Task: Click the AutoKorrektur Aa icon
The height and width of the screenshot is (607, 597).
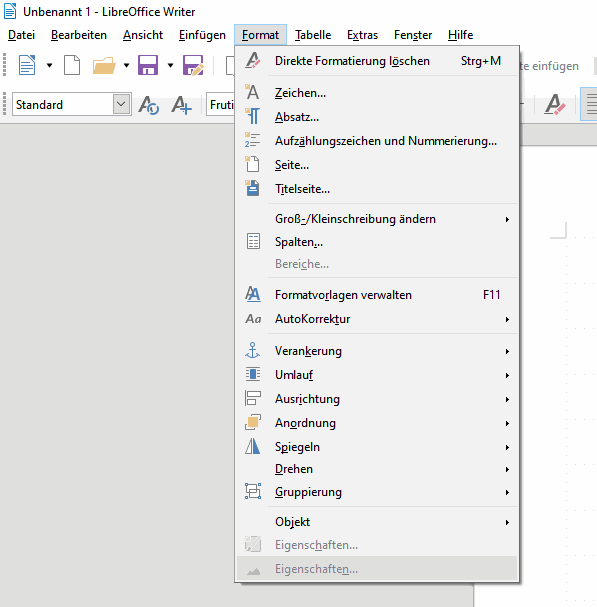Action: (253, 319)
